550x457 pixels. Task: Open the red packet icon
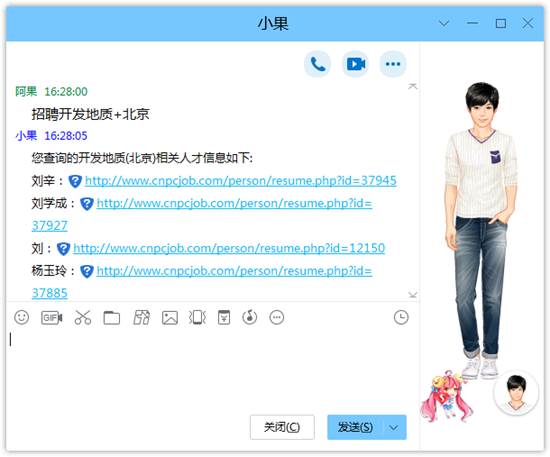pyautogui.click(x=224, y=317)
